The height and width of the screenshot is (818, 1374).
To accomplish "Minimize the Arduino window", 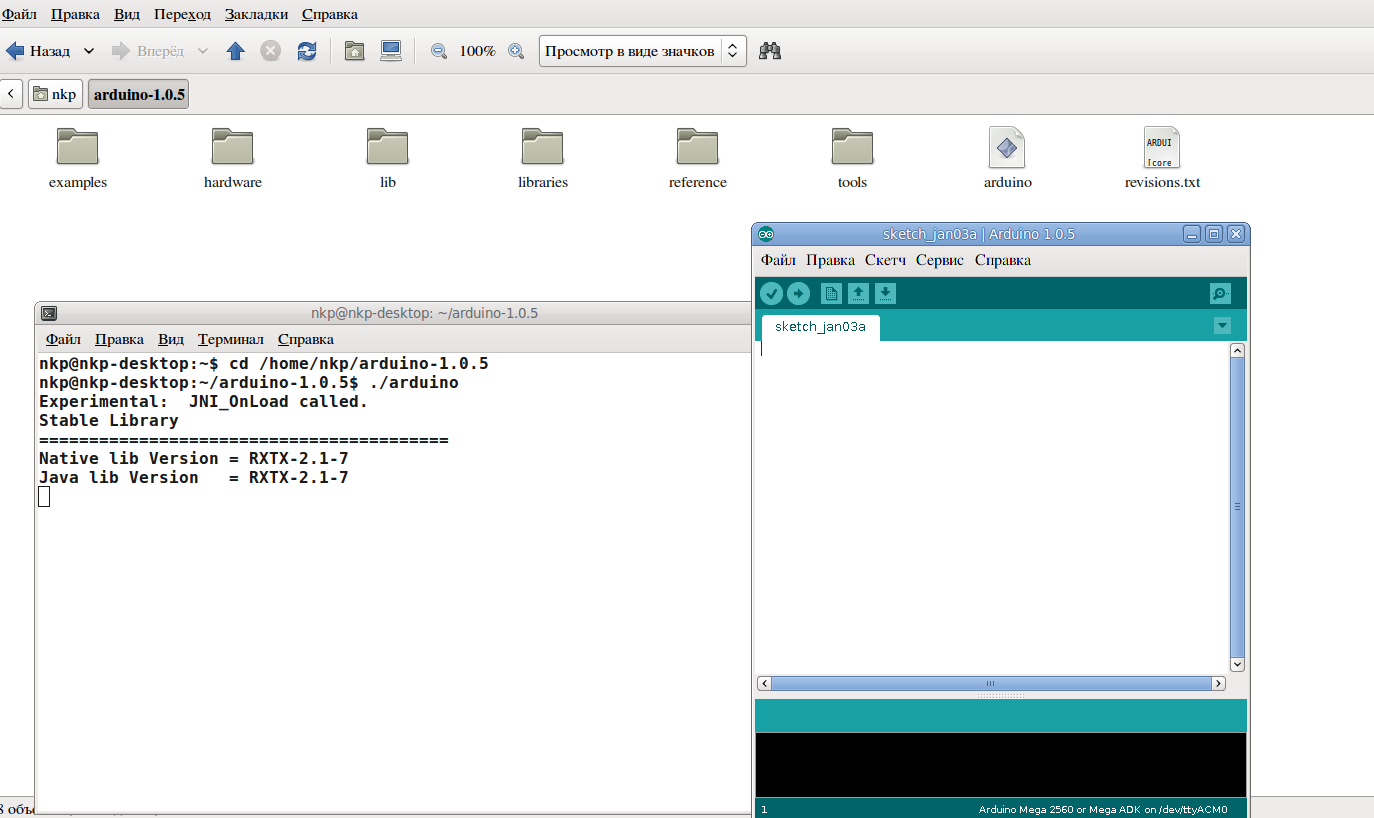I will point(1192,234).
